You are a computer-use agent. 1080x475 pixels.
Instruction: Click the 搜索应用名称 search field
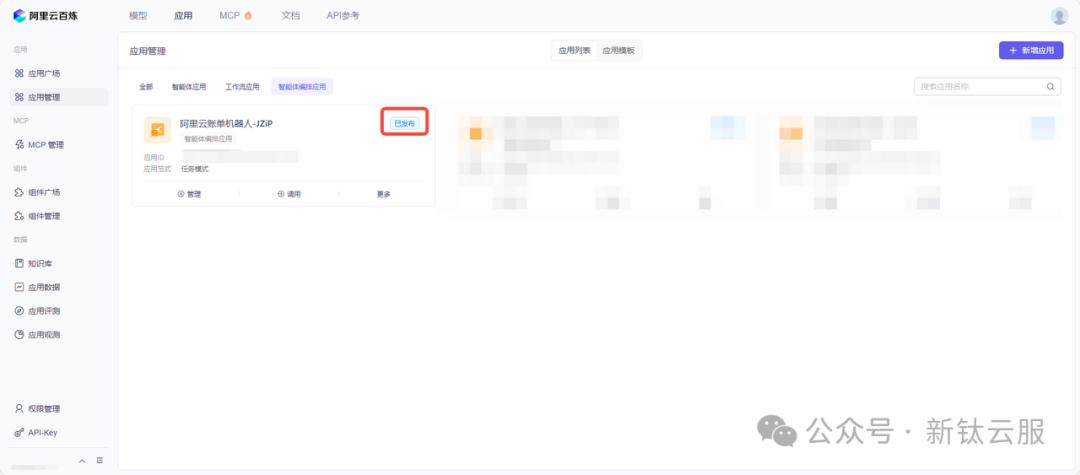(988, 87)
